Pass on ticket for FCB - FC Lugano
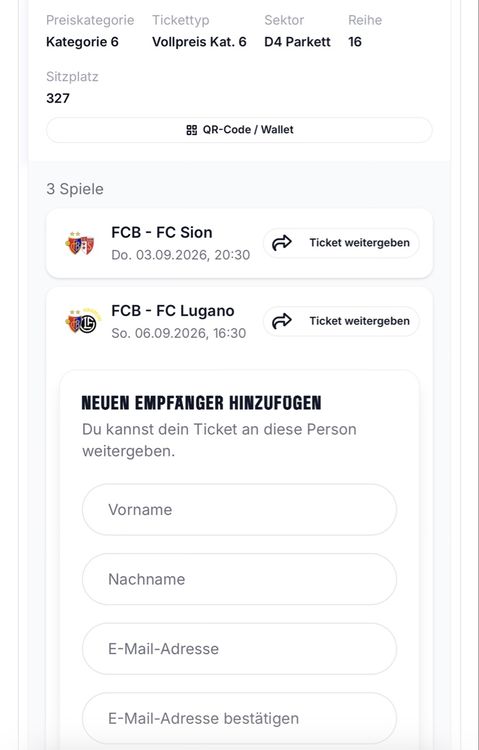479x750 pixels. pyautogui.click(x=341, y=321)
